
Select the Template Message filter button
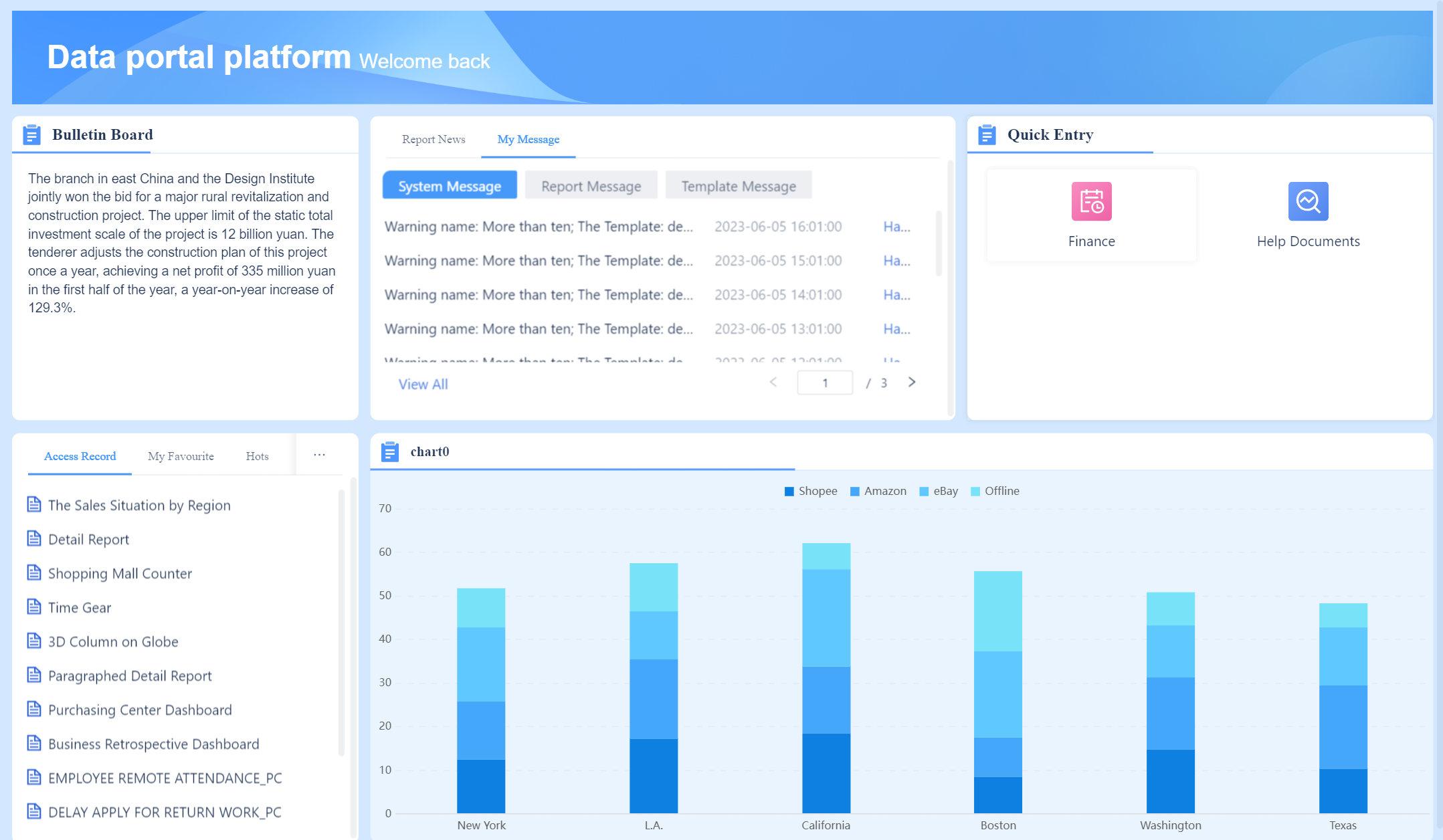(x=738, y=185)
